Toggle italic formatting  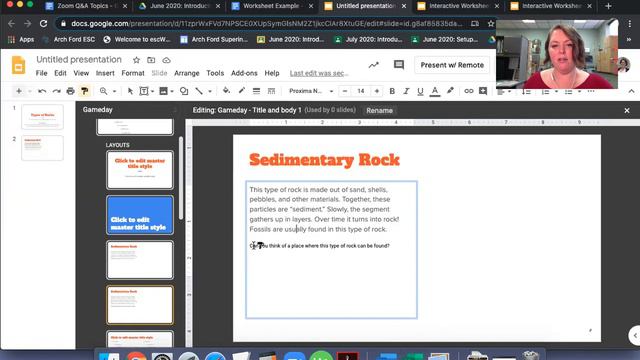406,91
